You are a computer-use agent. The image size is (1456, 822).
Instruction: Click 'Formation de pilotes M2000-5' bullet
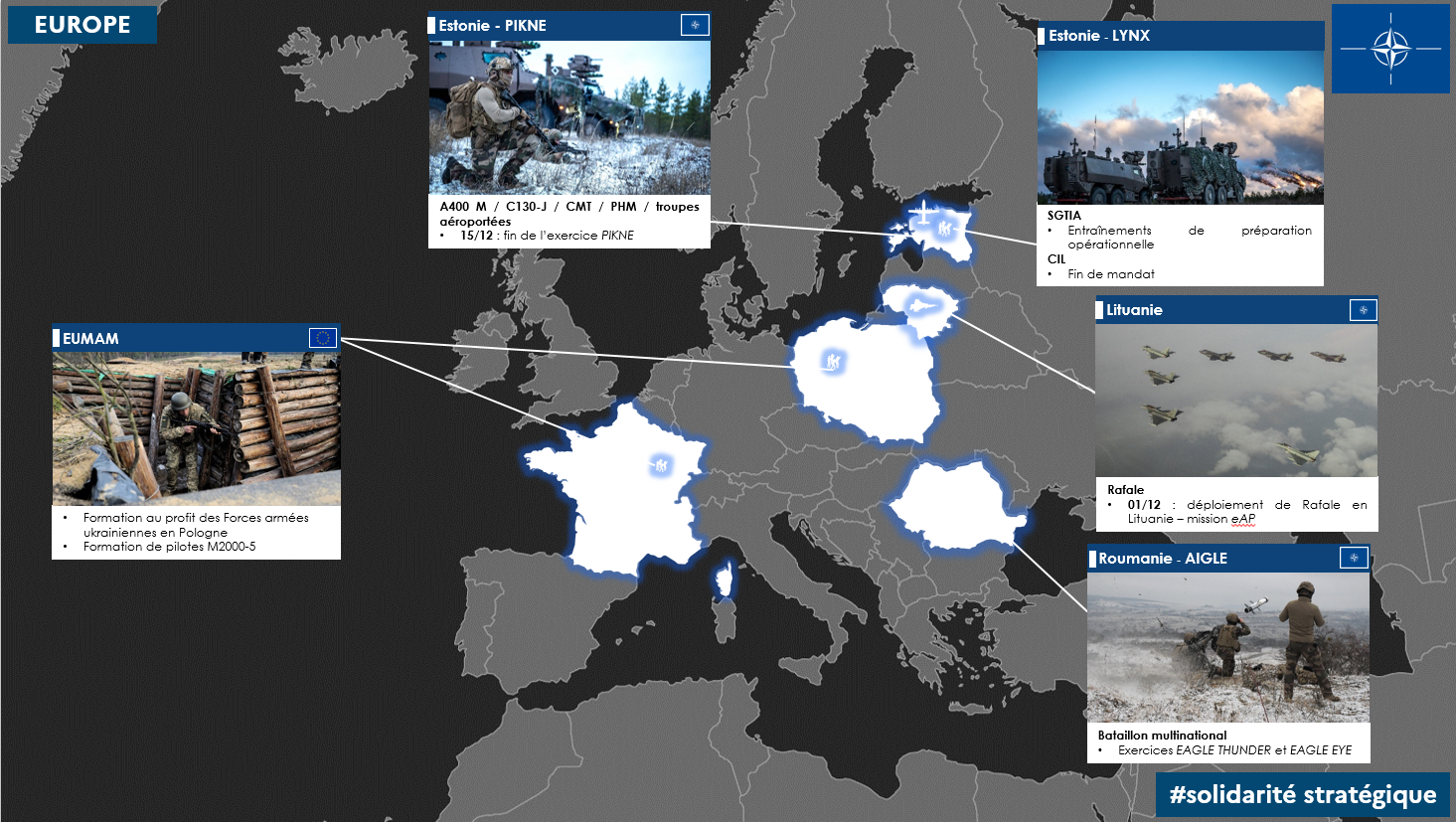point(170,547)
